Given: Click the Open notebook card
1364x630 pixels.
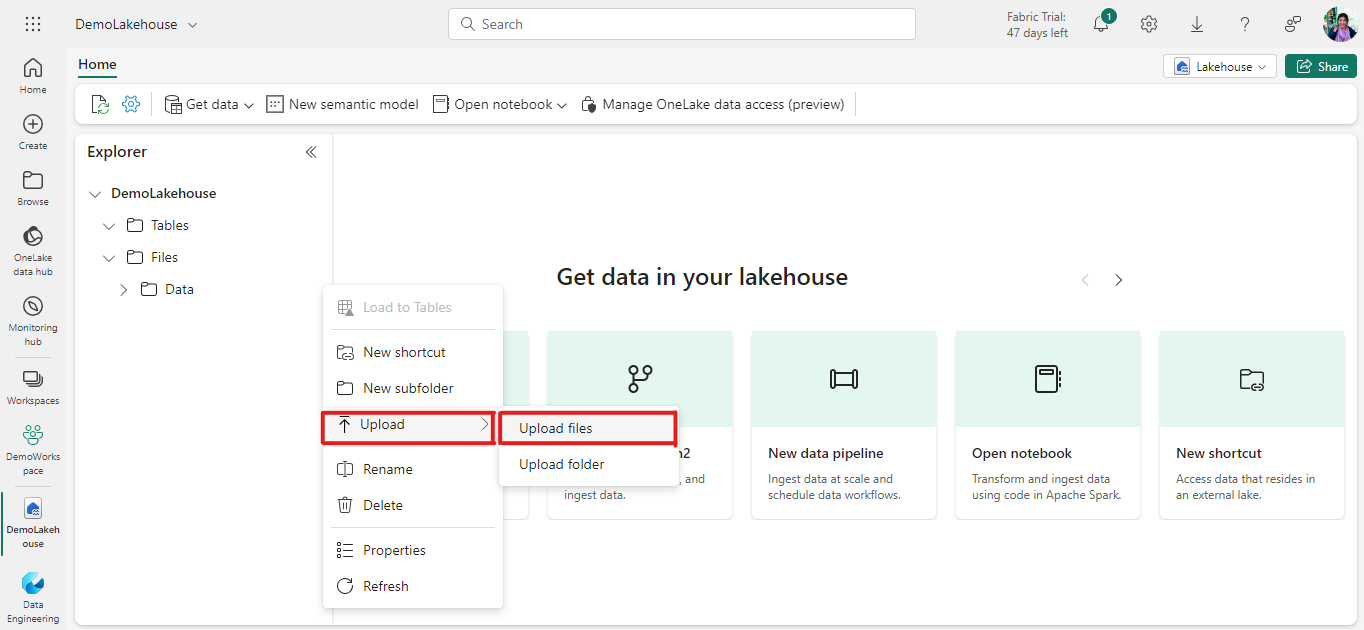Looking at the screenshot, I should (x=1048, y=425).
